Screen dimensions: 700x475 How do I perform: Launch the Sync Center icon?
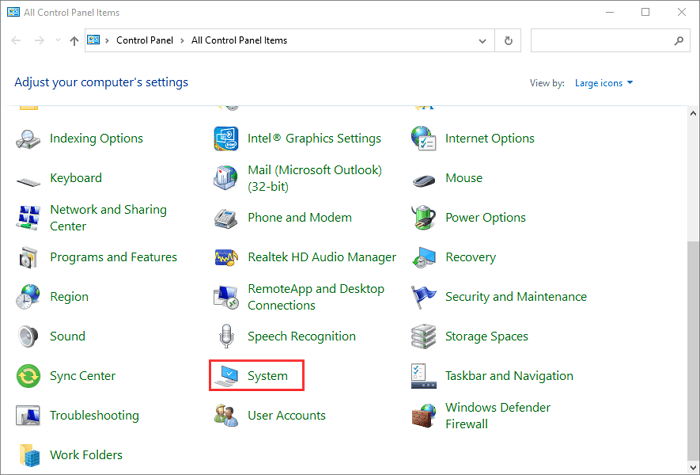(28, 376)
